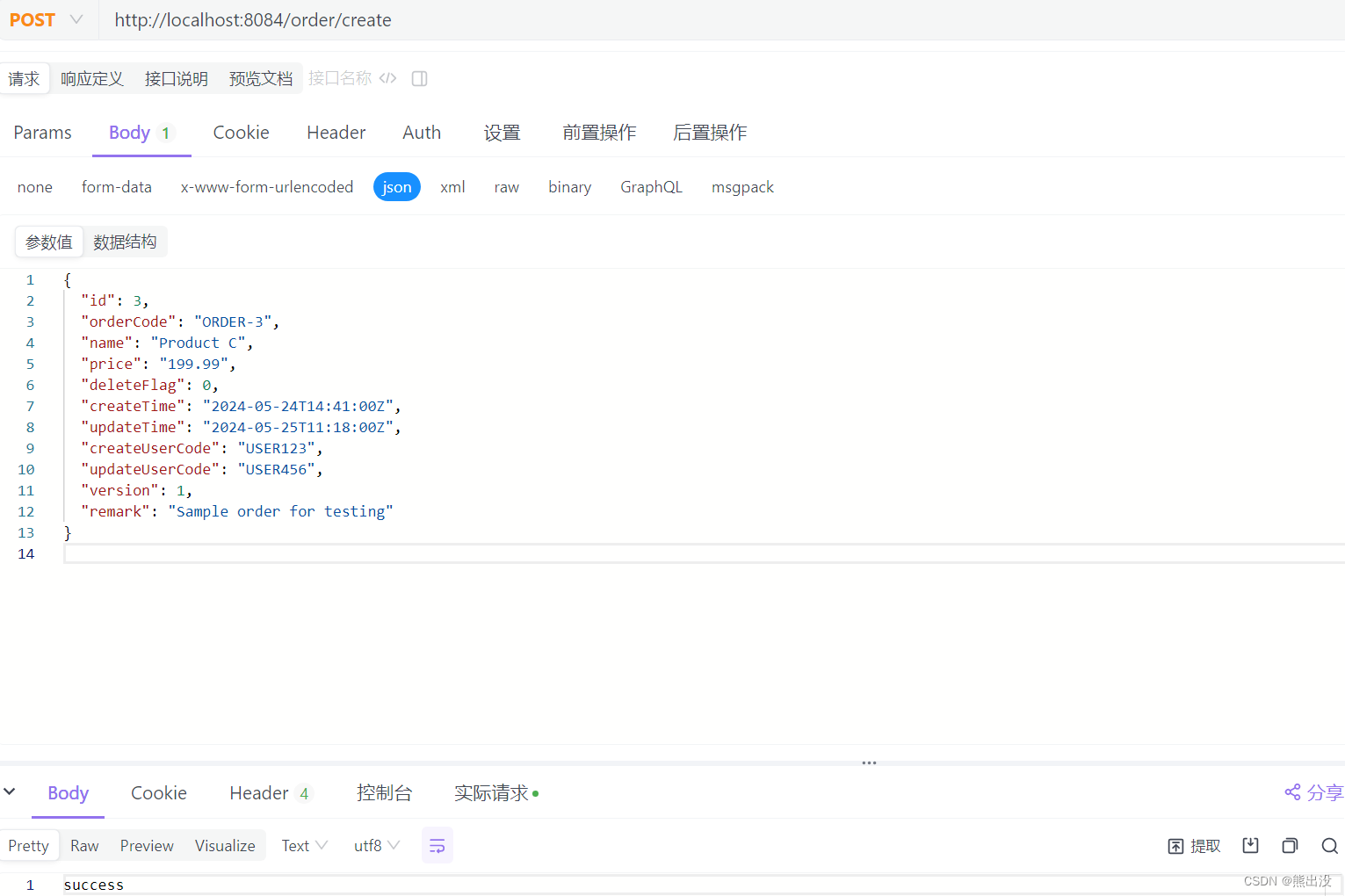Open the 控制台 tab
This screenshot has width=1345, height=896.
(384, 793)
